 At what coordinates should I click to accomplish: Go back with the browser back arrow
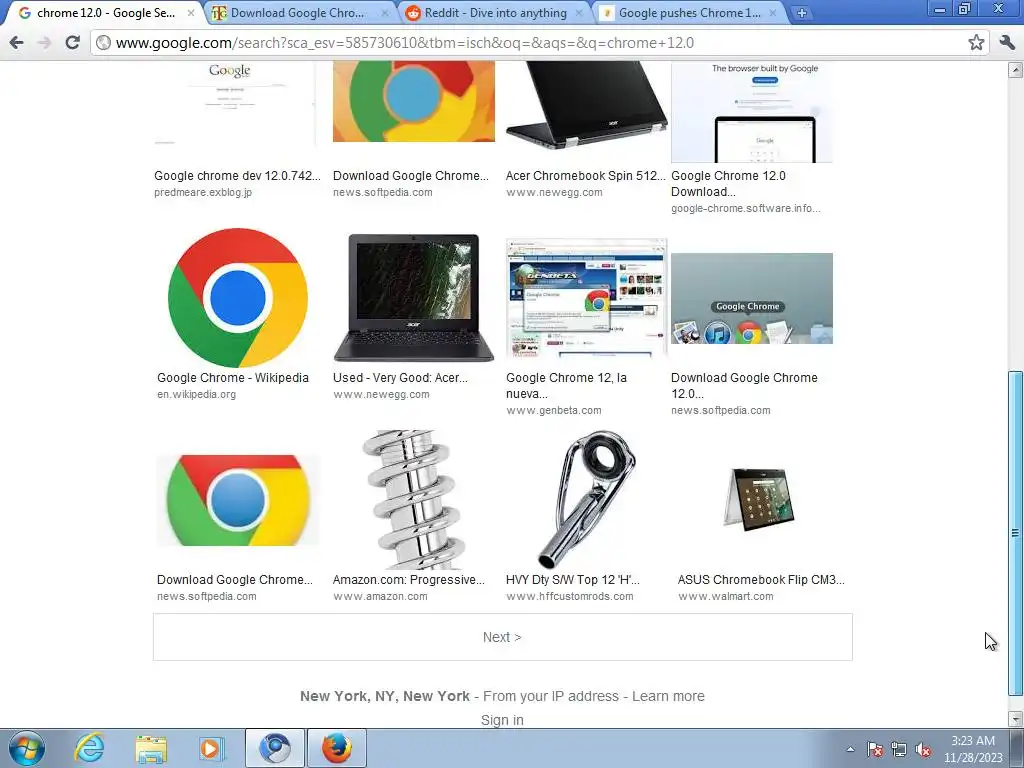(17, 43)
